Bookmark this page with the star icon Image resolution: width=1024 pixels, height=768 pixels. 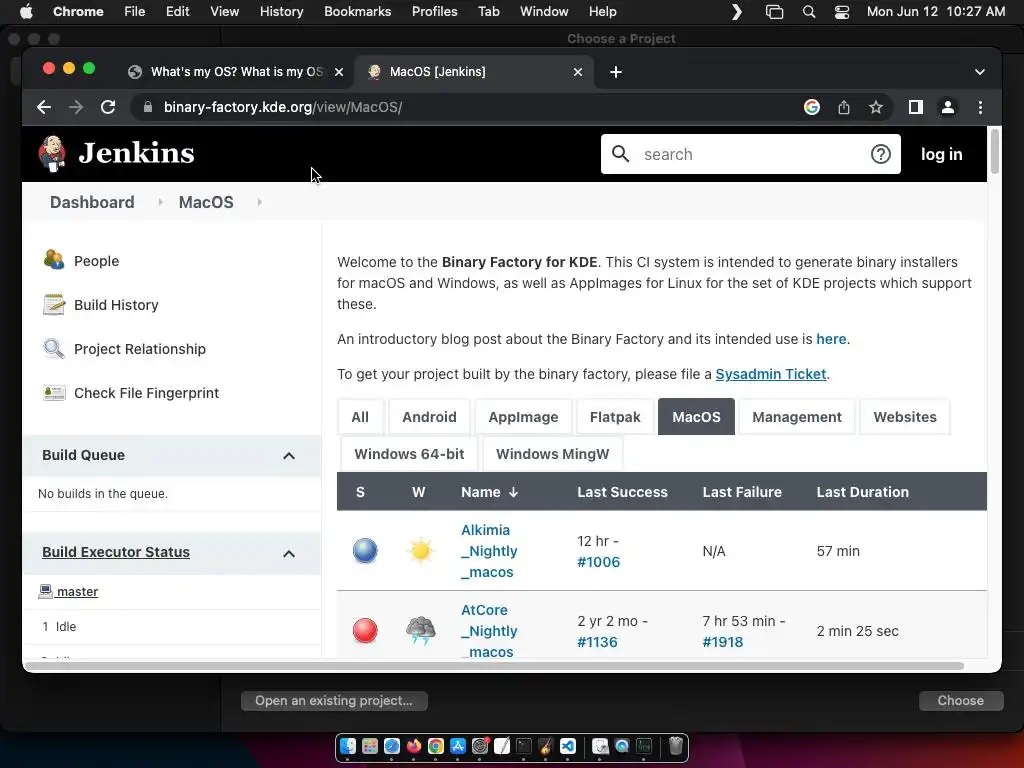[876, 107]
